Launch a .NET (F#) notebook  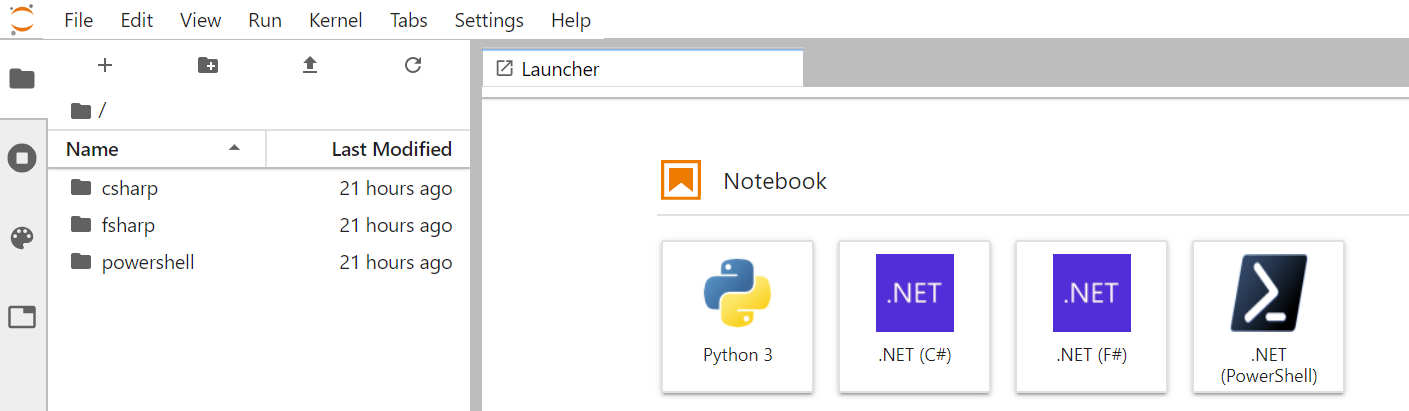[x=1092, y=316]
